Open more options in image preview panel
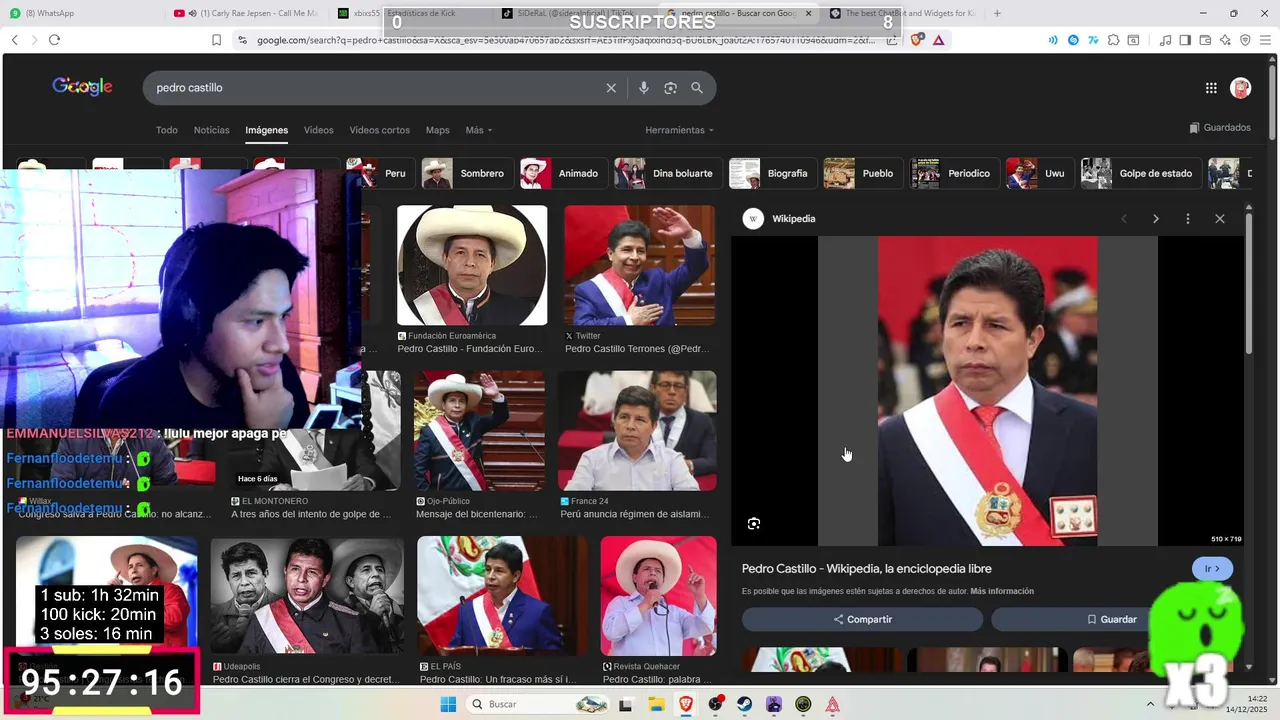The height and width of the screenshot is (720, 1280). click(x=1188, y=219)
